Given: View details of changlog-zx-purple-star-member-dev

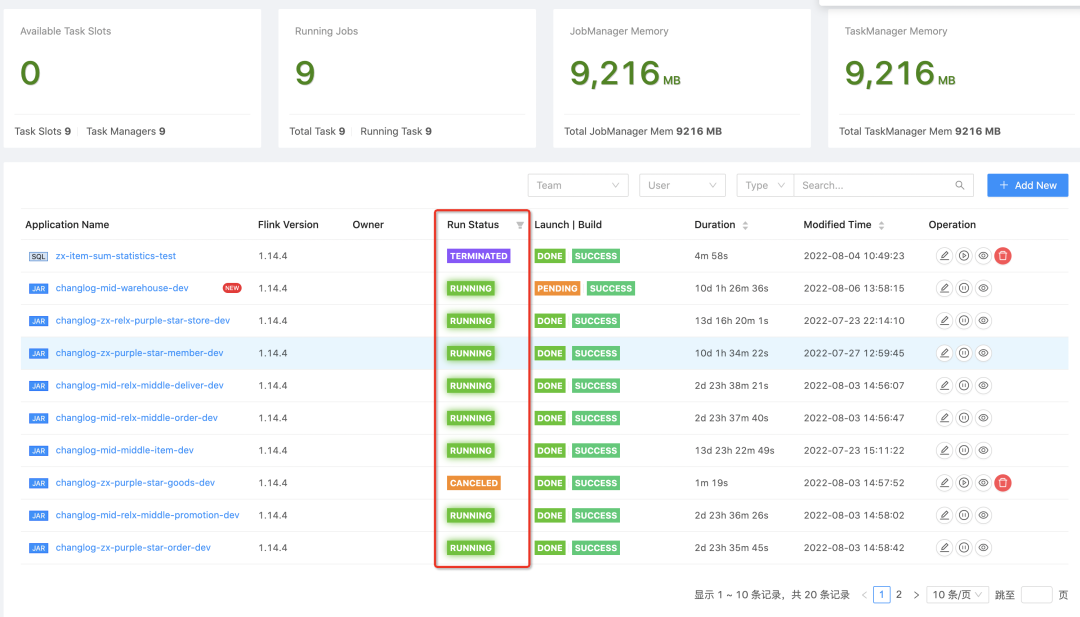Looking at the screenshot, I should 984,353.
